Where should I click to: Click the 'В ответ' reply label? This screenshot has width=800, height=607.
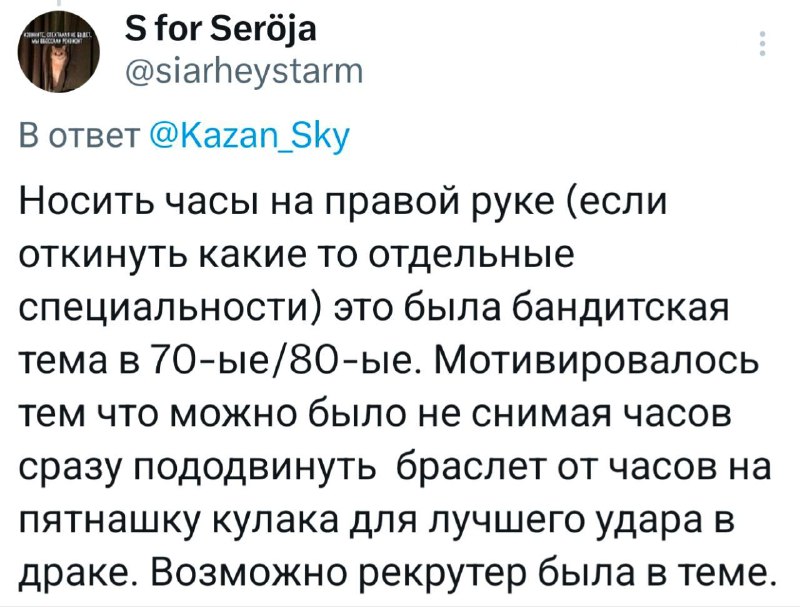pos(81,136)
